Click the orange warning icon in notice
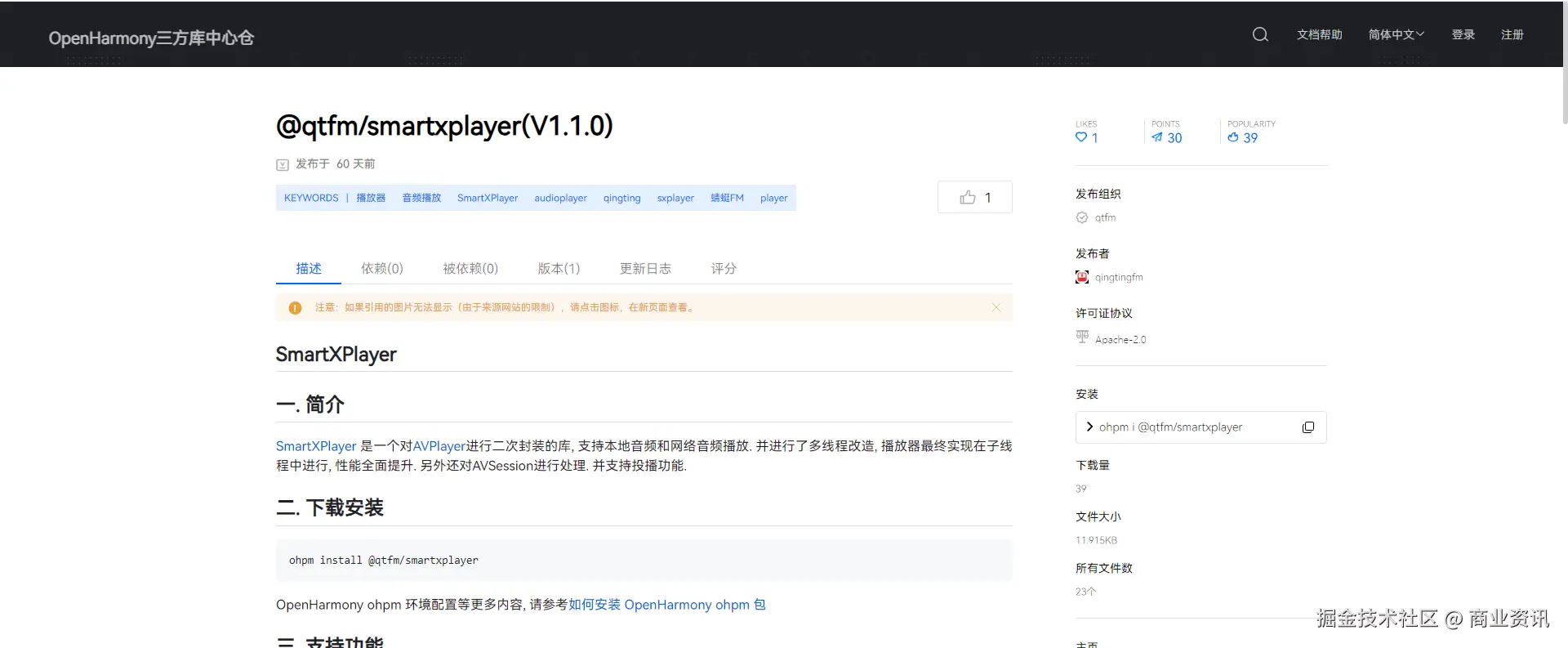Image resolution: width=1568 pixels, height=648 pixels. [x=296, y=308]
